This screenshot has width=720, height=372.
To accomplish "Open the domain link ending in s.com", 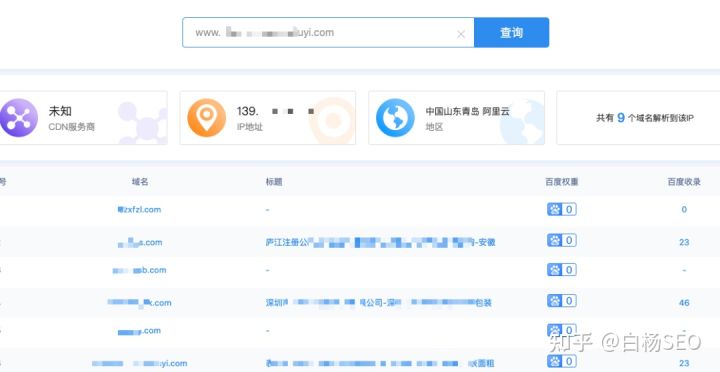I will click(x=140, y=242).
